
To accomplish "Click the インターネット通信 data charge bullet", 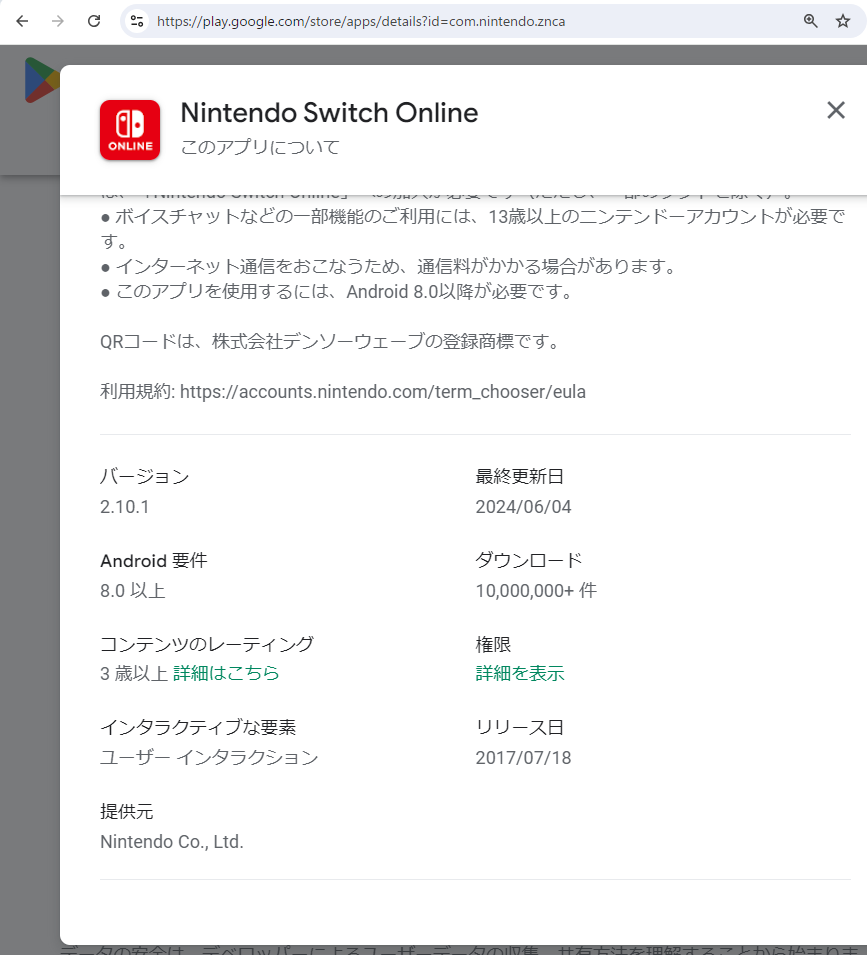I will tap(389, 267).
